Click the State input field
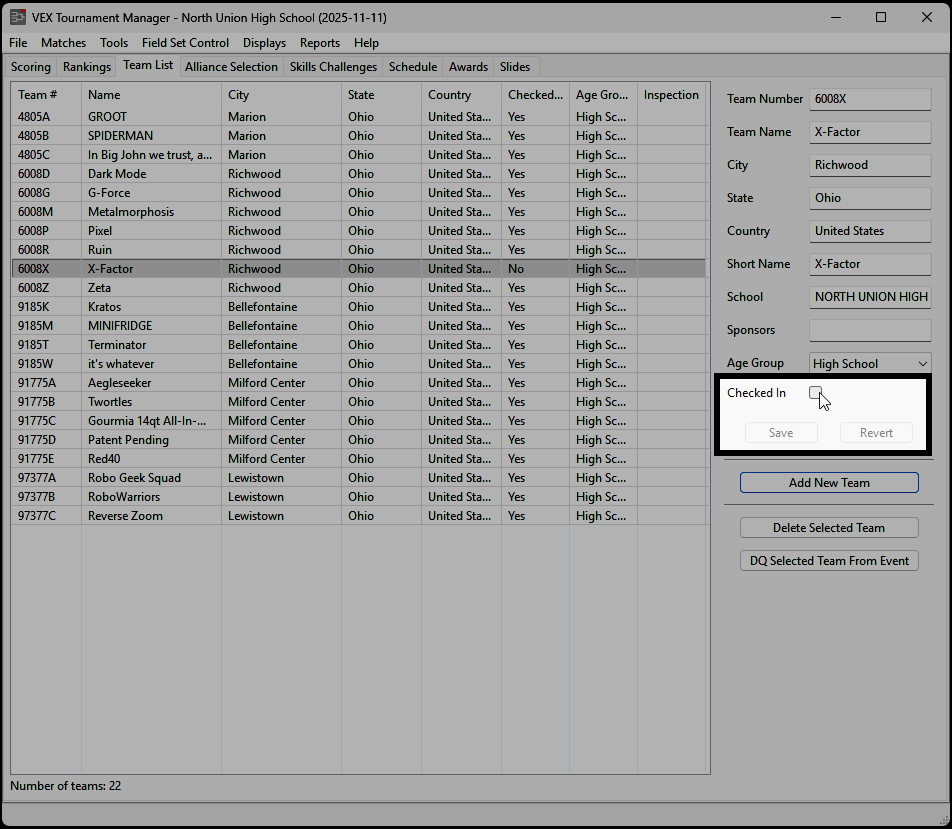 click(870, 198)
